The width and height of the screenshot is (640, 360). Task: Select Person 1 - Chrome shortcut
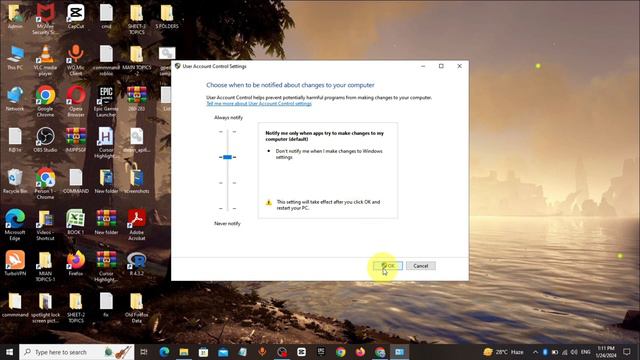[45, 184]
